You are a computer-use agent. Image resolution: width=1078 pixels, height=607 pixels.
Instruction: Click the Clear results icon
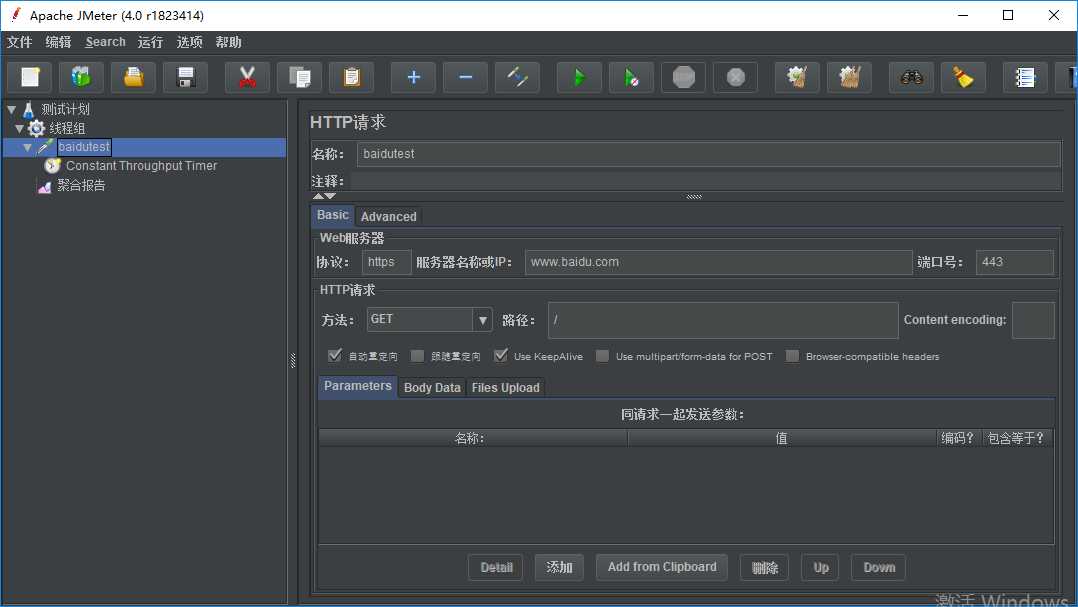click(797, 77)
